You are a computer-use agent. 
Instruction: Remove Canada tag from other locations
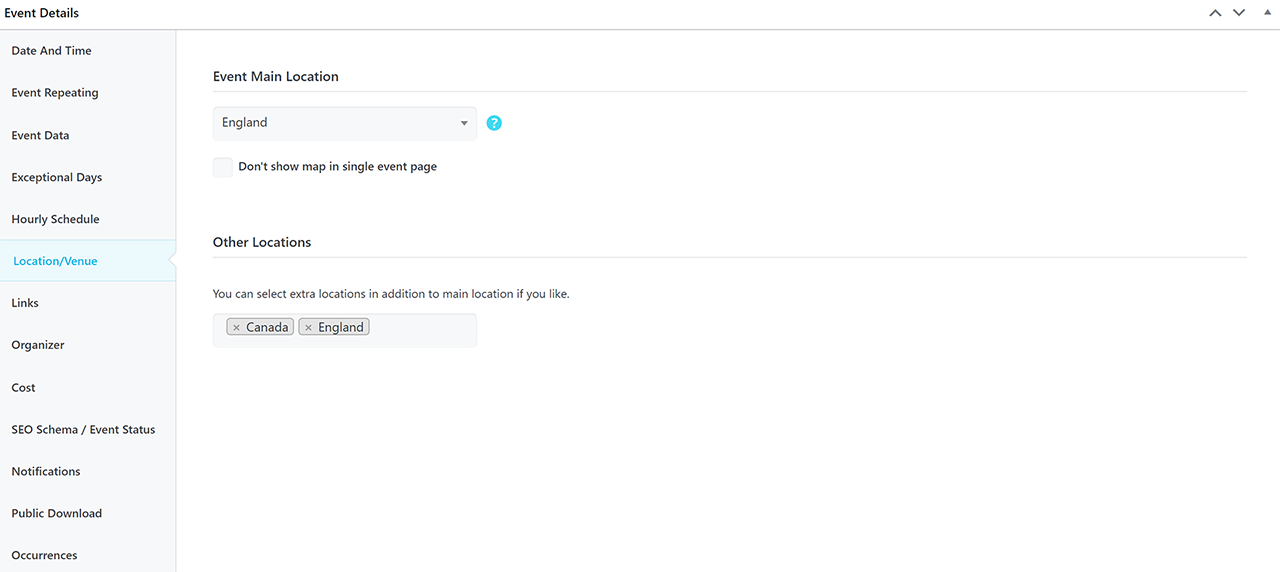click(236, 328)
